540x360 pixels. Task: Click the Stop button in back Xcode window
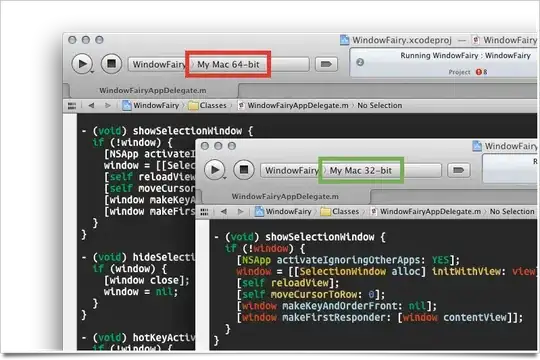[111, 64]
